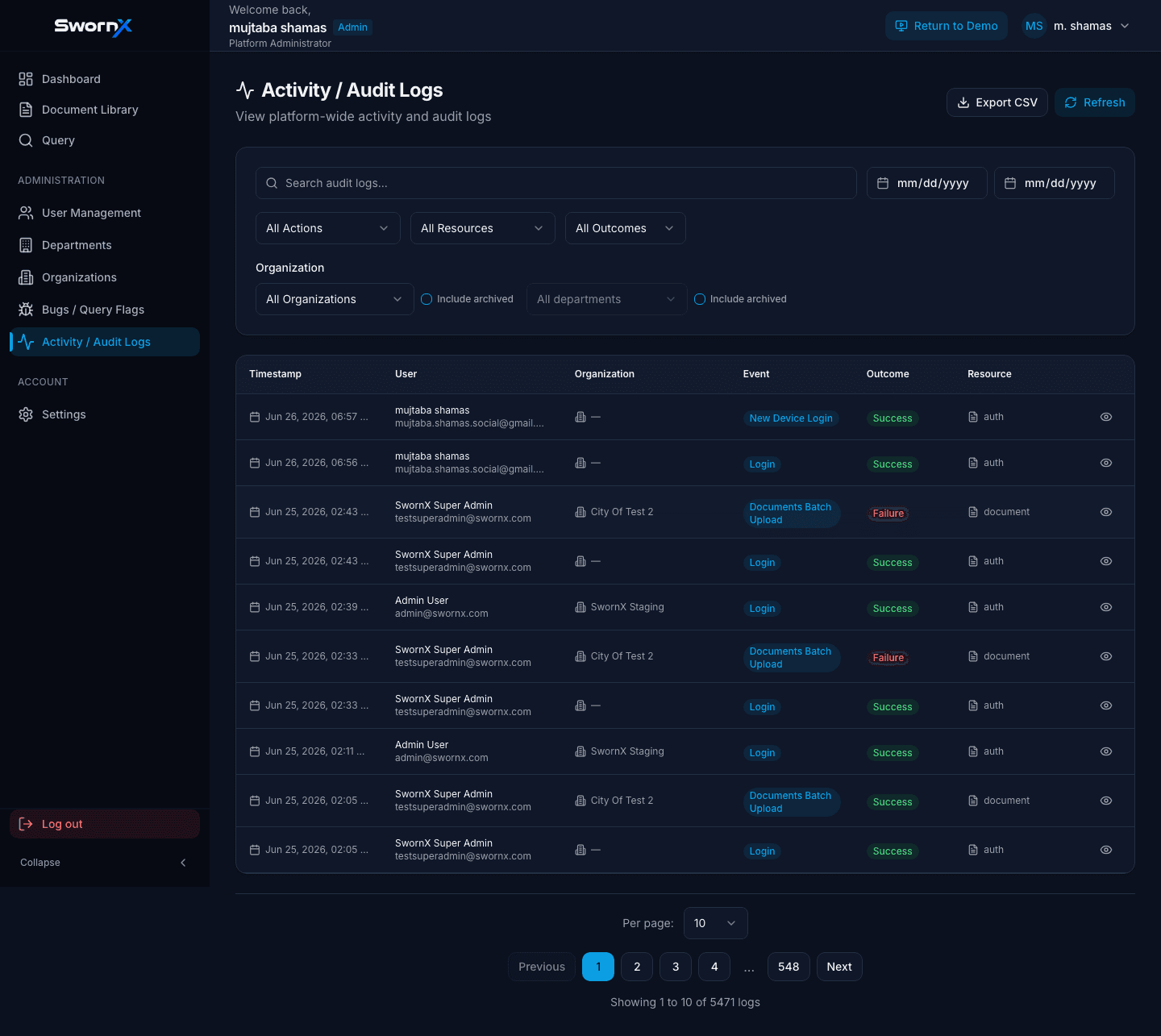Go to page 2
This screenshot has height=1036, width=1161.
point(637,967)
